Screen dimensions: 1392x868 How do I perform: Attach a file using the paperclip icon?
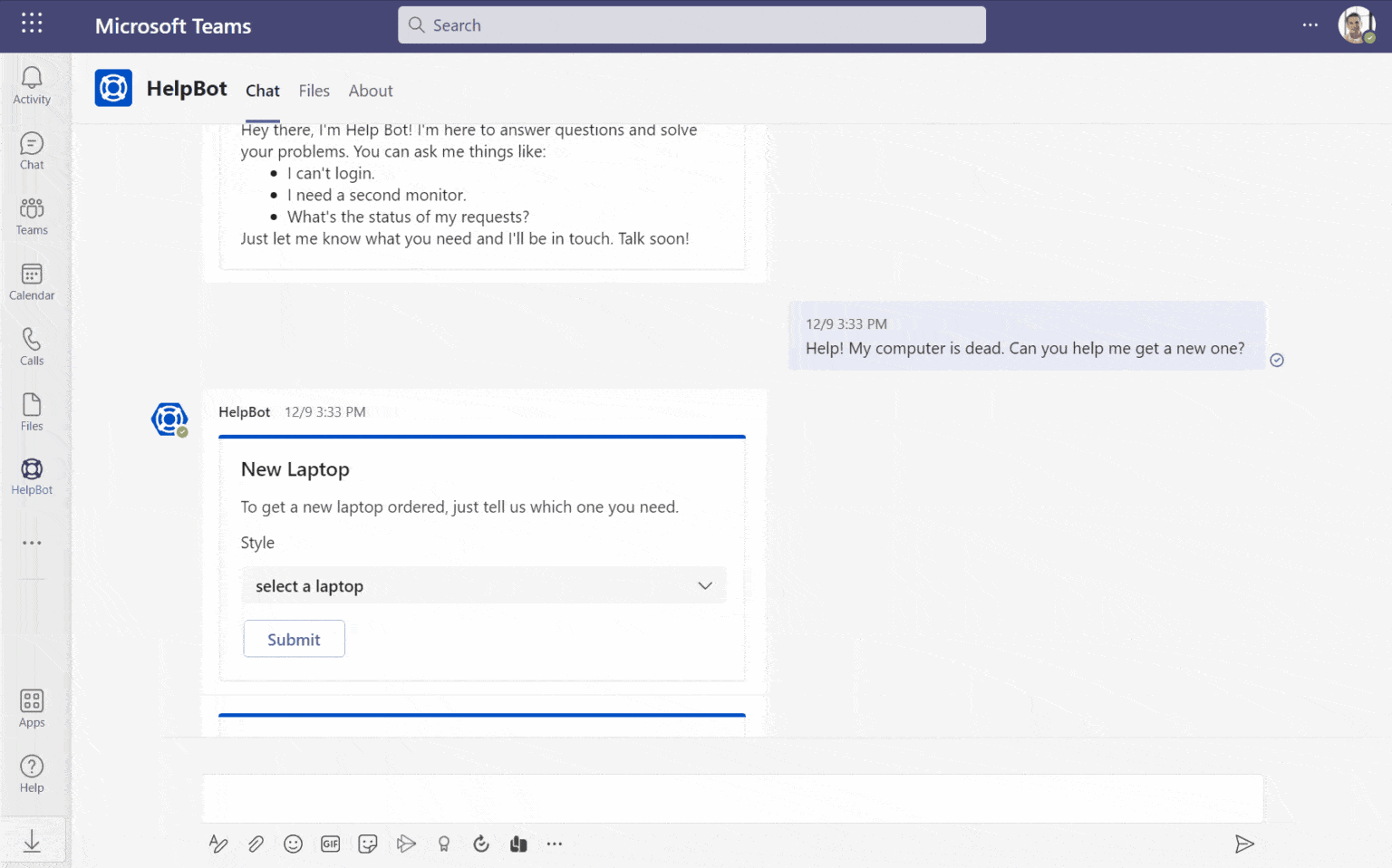pyautogui.click(x=256, y=844)
